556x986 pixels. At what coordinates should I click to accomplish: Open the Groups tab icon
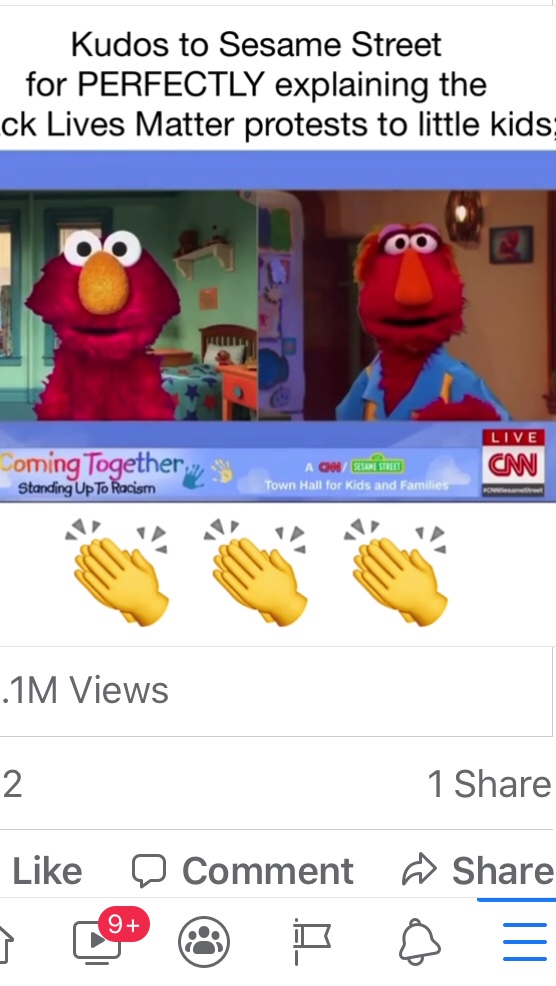pos(204,942)
